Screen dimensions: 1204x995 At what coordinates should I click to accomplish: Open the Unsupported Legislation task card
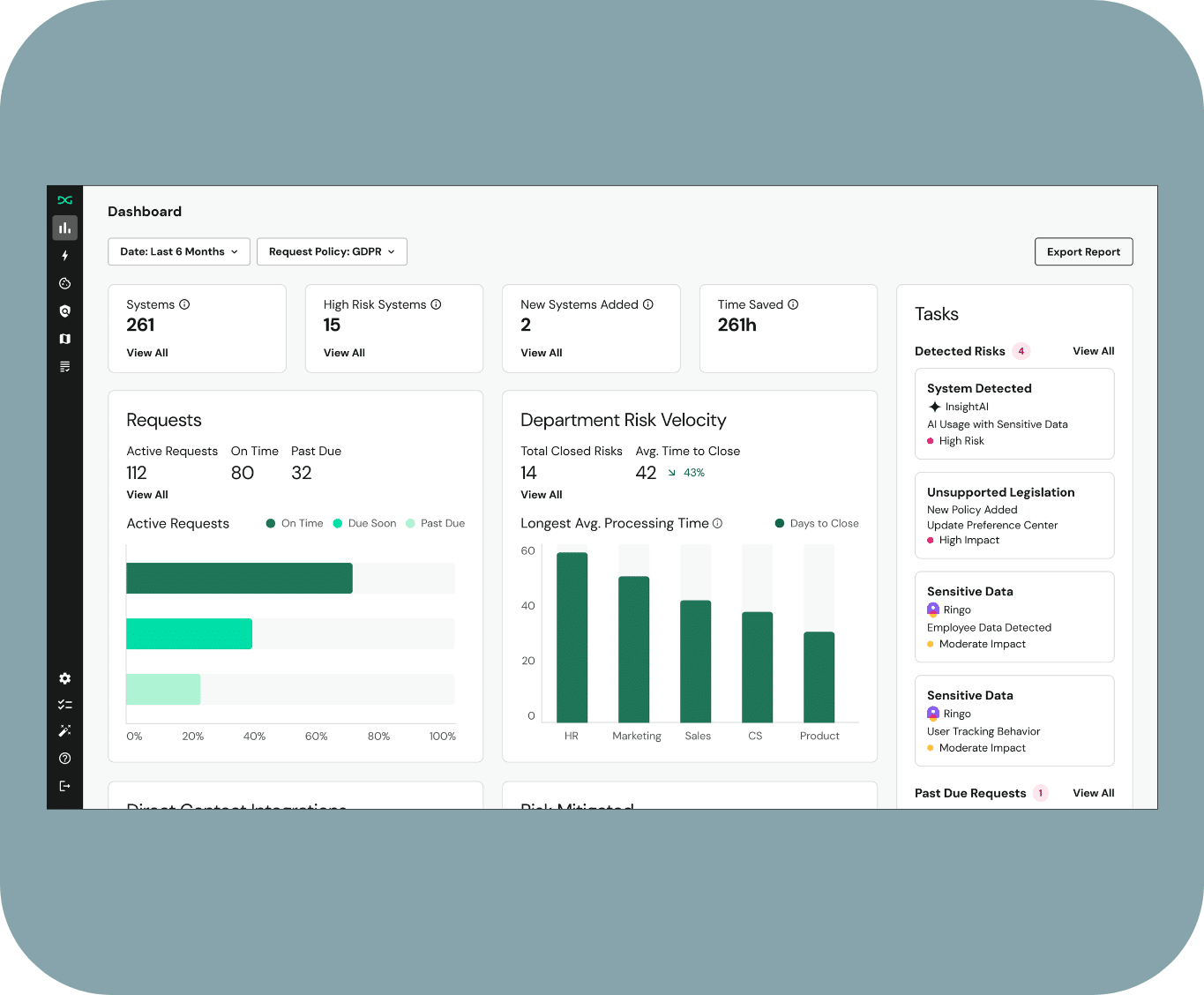(x=1014, y=515)
